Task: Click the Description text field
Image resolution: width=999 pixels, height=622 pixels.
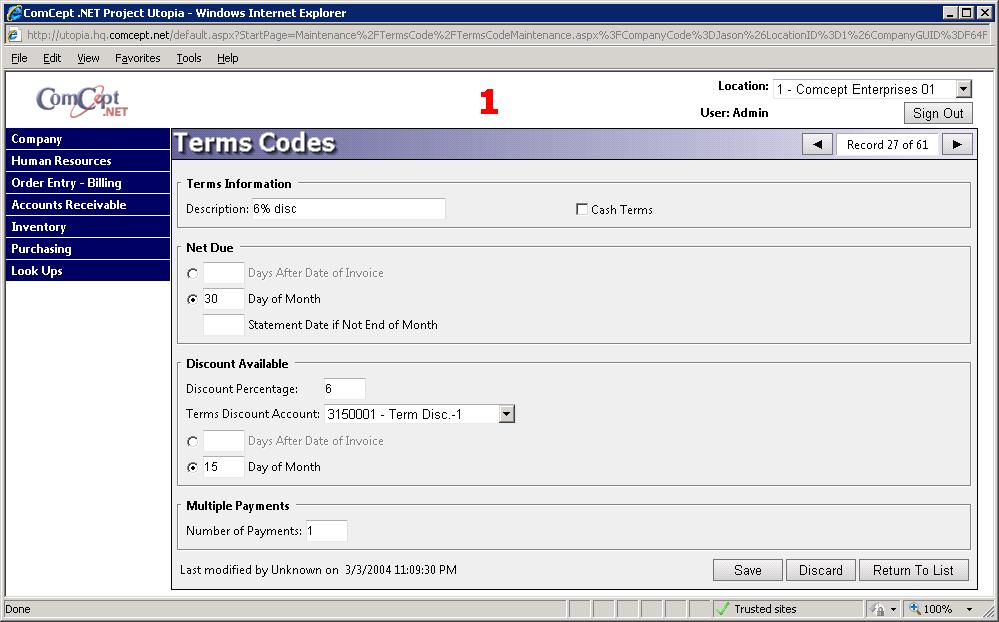Action: click(x=347, y=209)
